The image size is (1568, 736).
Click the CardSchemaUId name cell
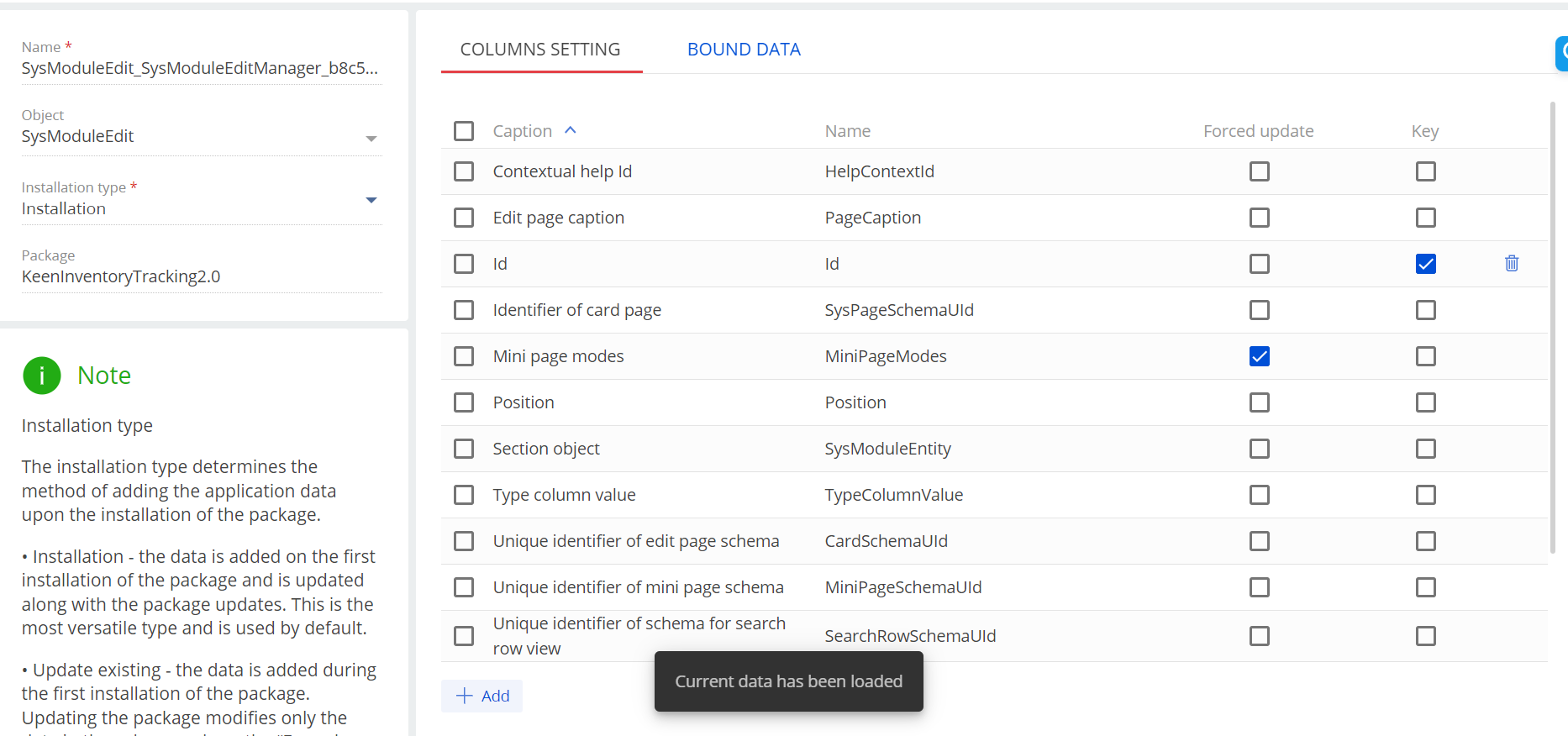[887, 541]
